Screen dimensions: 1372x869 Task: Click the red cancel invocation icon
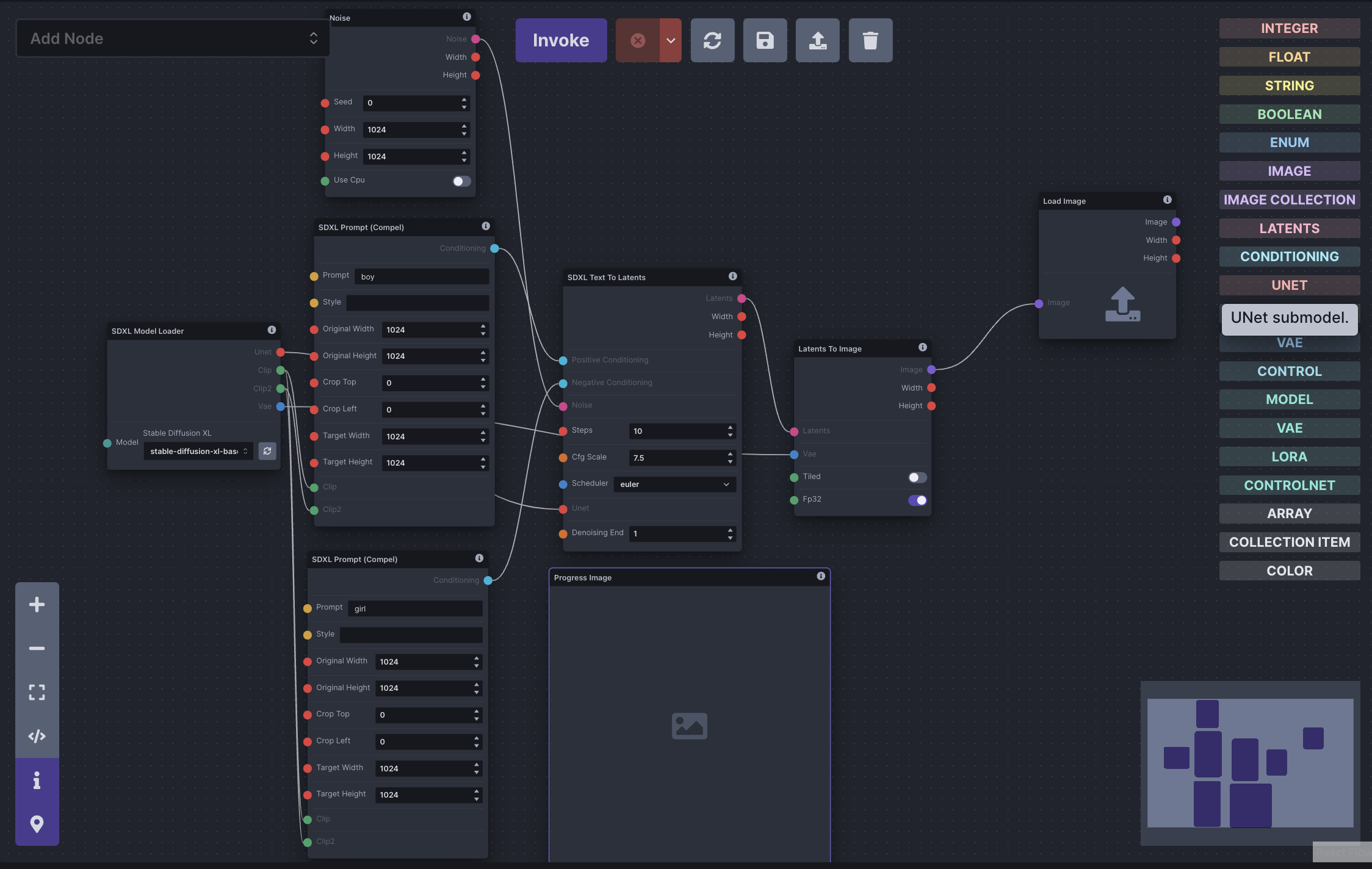(x=637, y=40)
